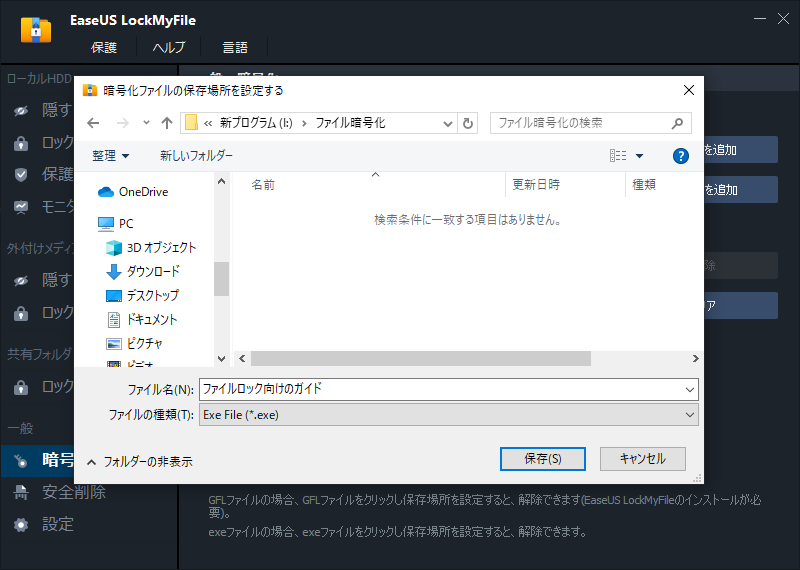Refresh the ファイル暗号化 folder view

[467, 123]
